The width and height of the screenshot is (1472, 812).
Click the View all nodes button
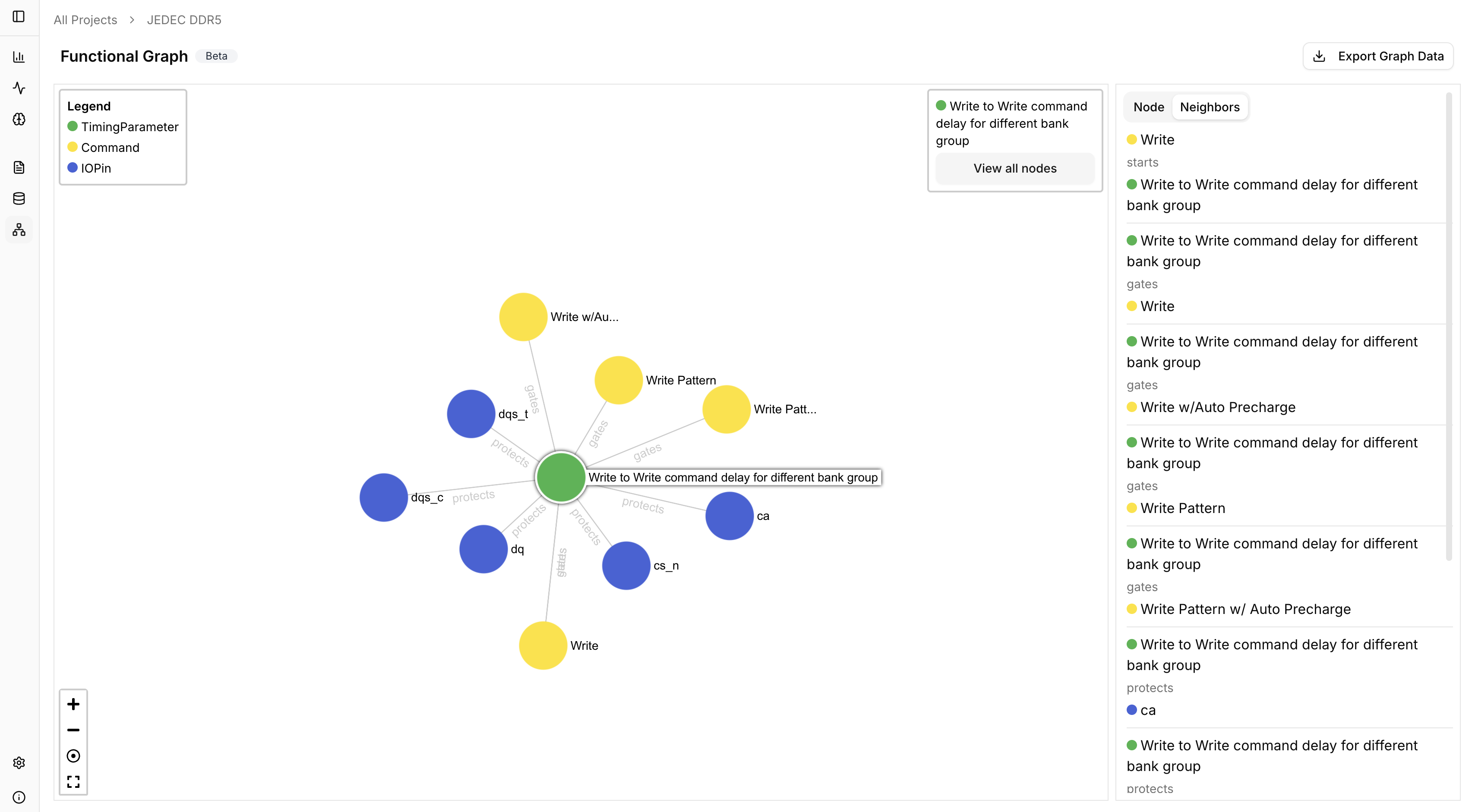click(1014, 168)
